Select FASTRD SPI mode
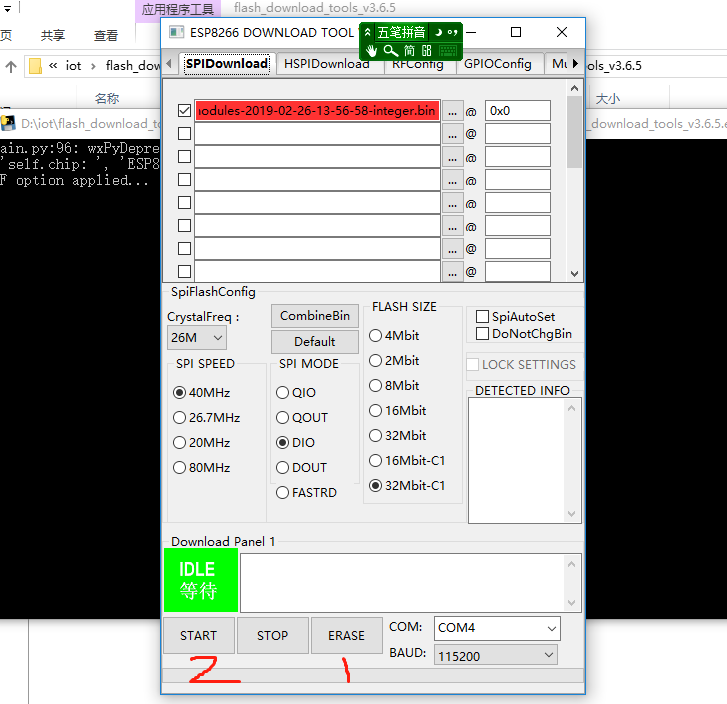This screenshot has width=727, height=704. [x=282, y=493]
